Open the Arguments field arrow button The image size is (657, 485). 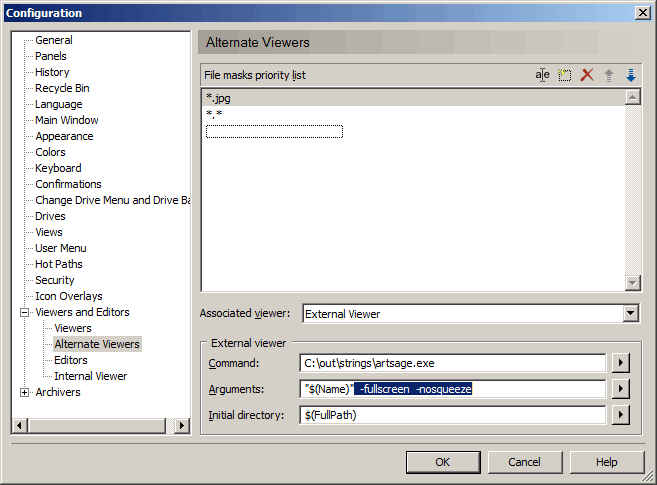click(621, 389)
